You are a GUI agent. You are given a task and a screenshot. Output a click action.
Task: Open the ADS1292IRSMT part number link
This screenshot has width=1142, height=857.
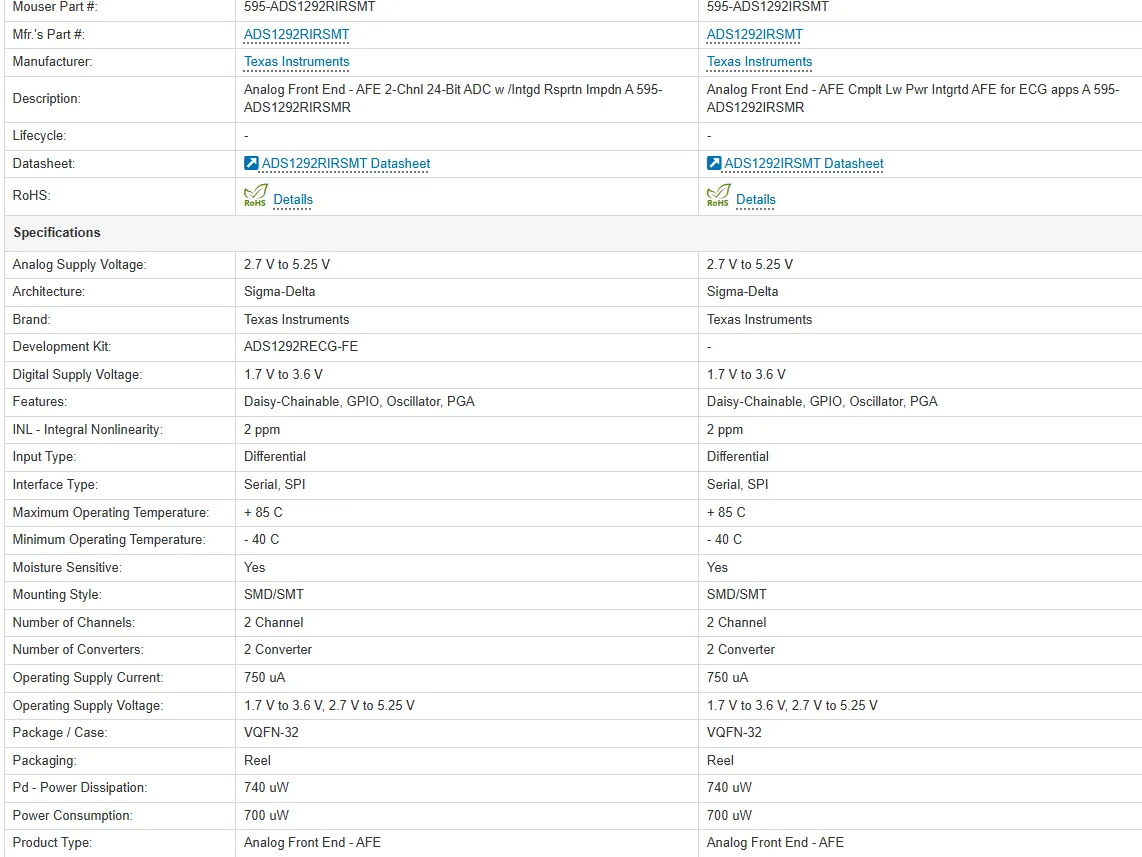(x=755, y=34)
